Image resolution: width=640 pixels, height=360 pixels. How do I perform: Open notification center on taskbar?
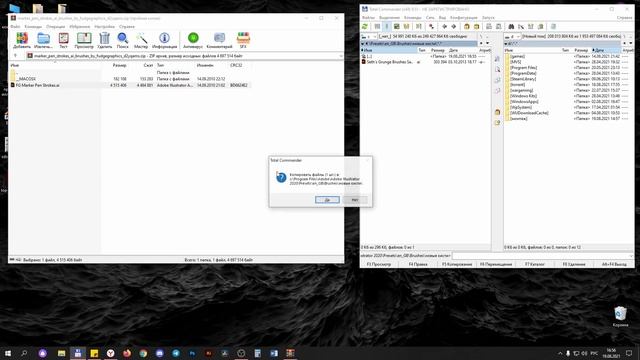point(629,353)
